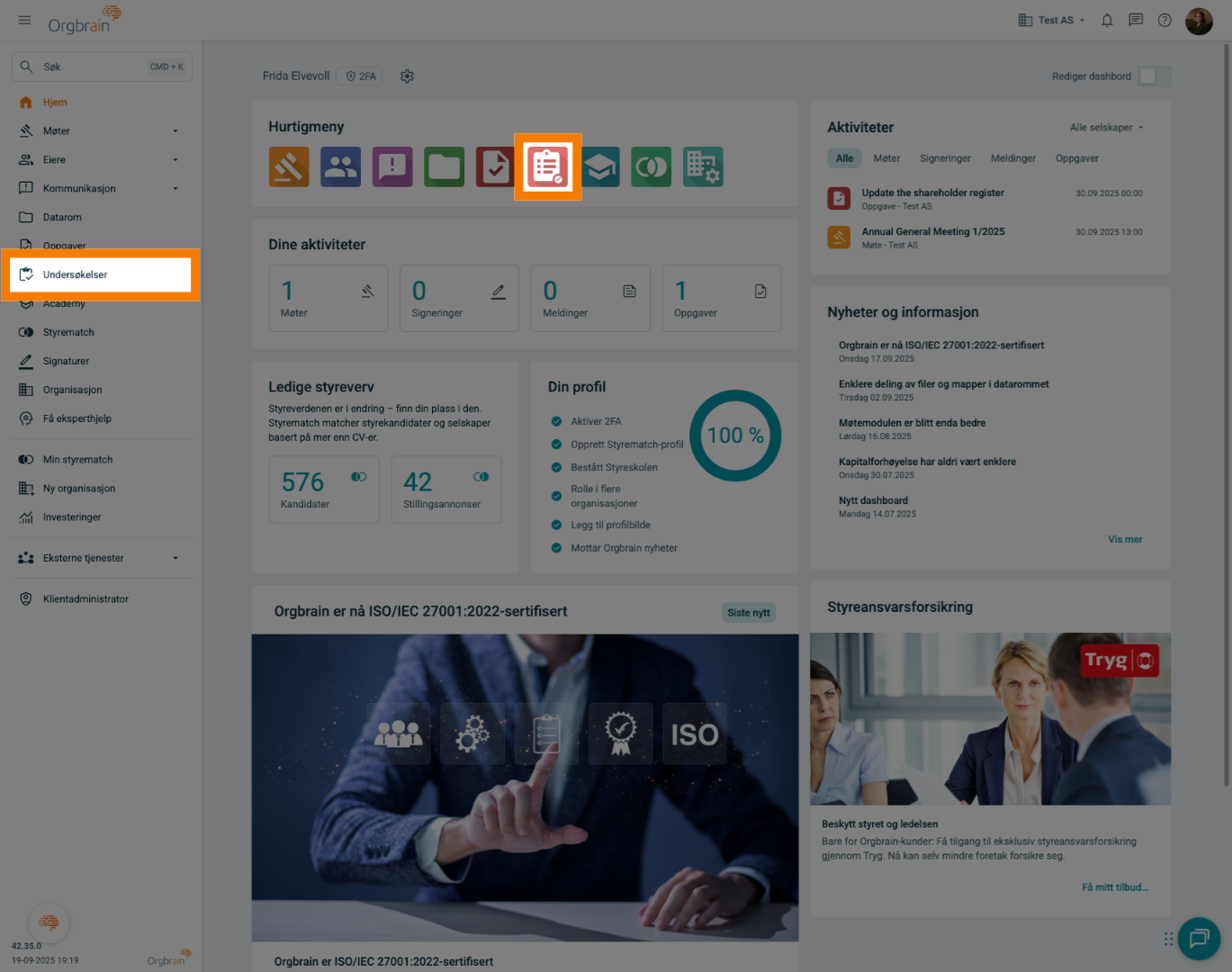Screen dimensions: 1232x972
Task: Open news 'Kapitalforhøyelse har aldri vært enklere'
Action: tap(927, 462)
